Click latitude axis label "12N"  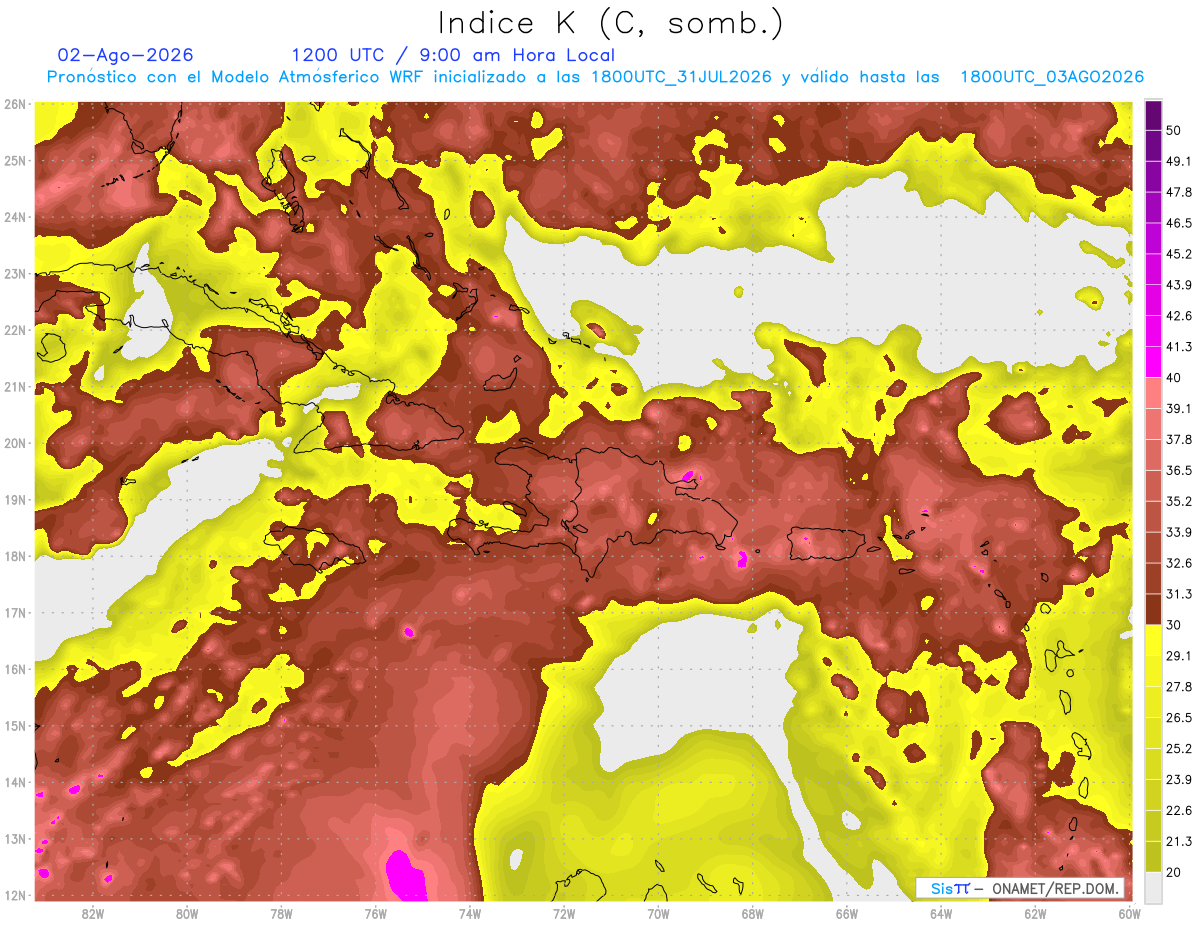point(16,895)
